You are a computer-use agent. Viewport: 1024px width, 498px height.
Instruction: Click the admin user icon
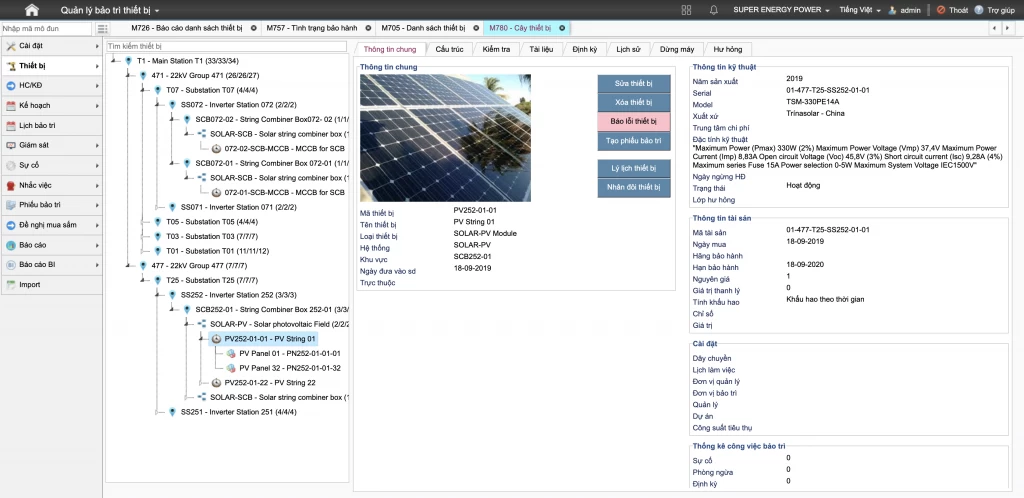[x=892, y=10]
